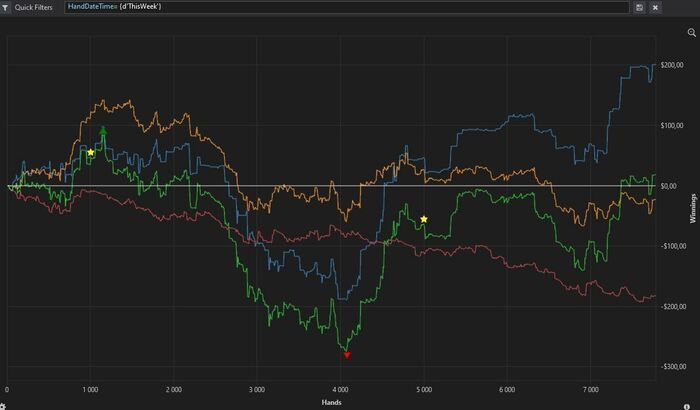
Task: Click the 6 000 hands axis tick
Action: coord(507,389)
